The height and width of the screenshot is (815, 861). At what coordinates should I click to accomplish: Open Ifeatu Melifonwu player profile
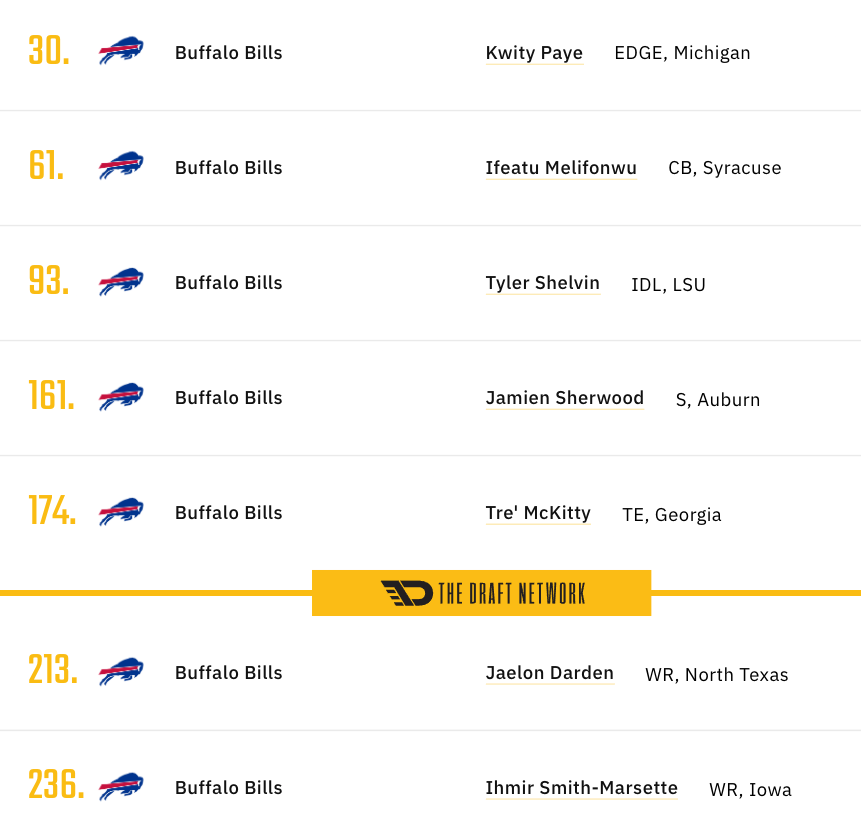[x=561, y=168]
